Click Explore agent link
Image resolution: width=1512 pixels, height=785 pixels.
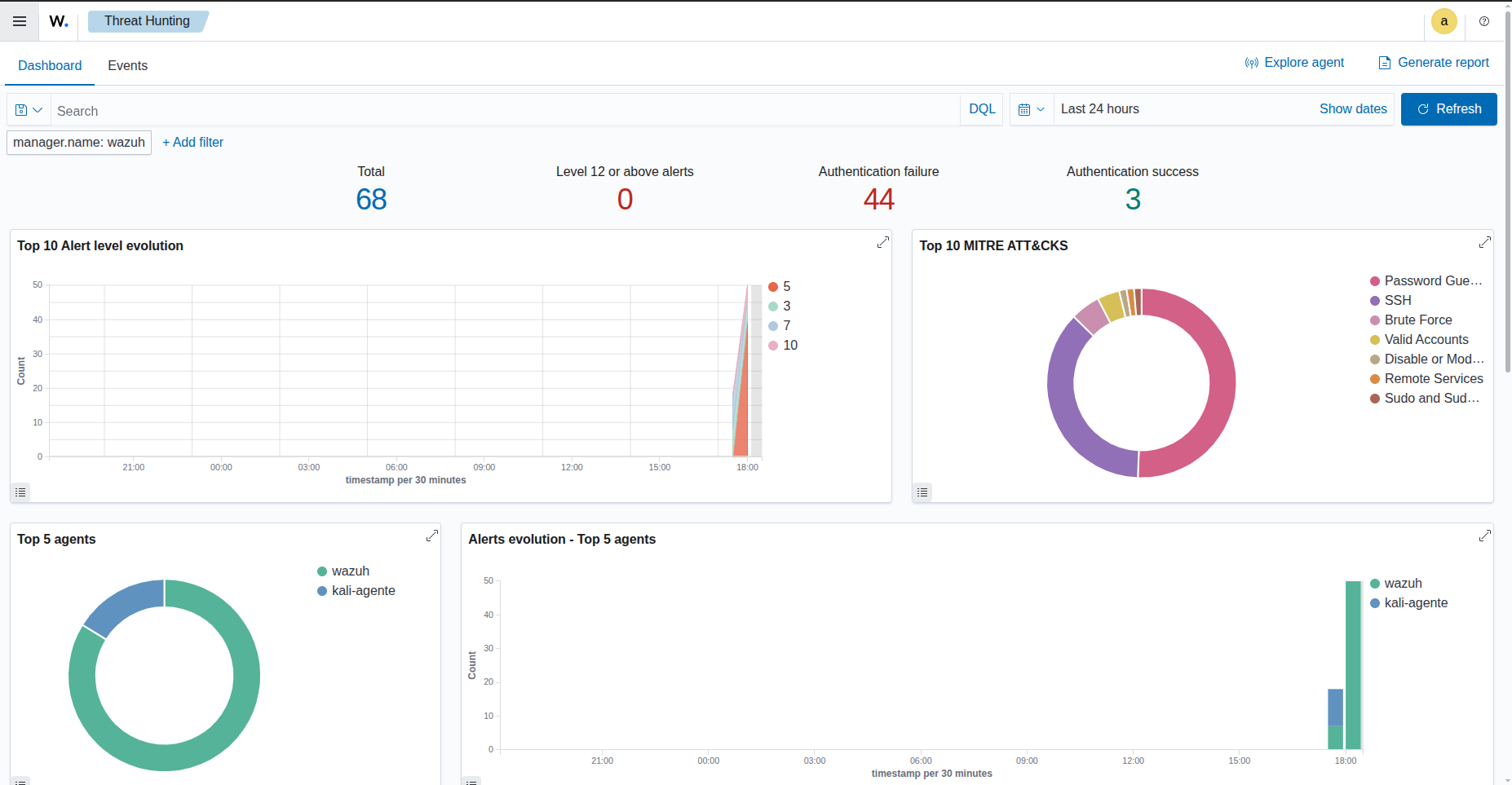(x=1294, y=63)
